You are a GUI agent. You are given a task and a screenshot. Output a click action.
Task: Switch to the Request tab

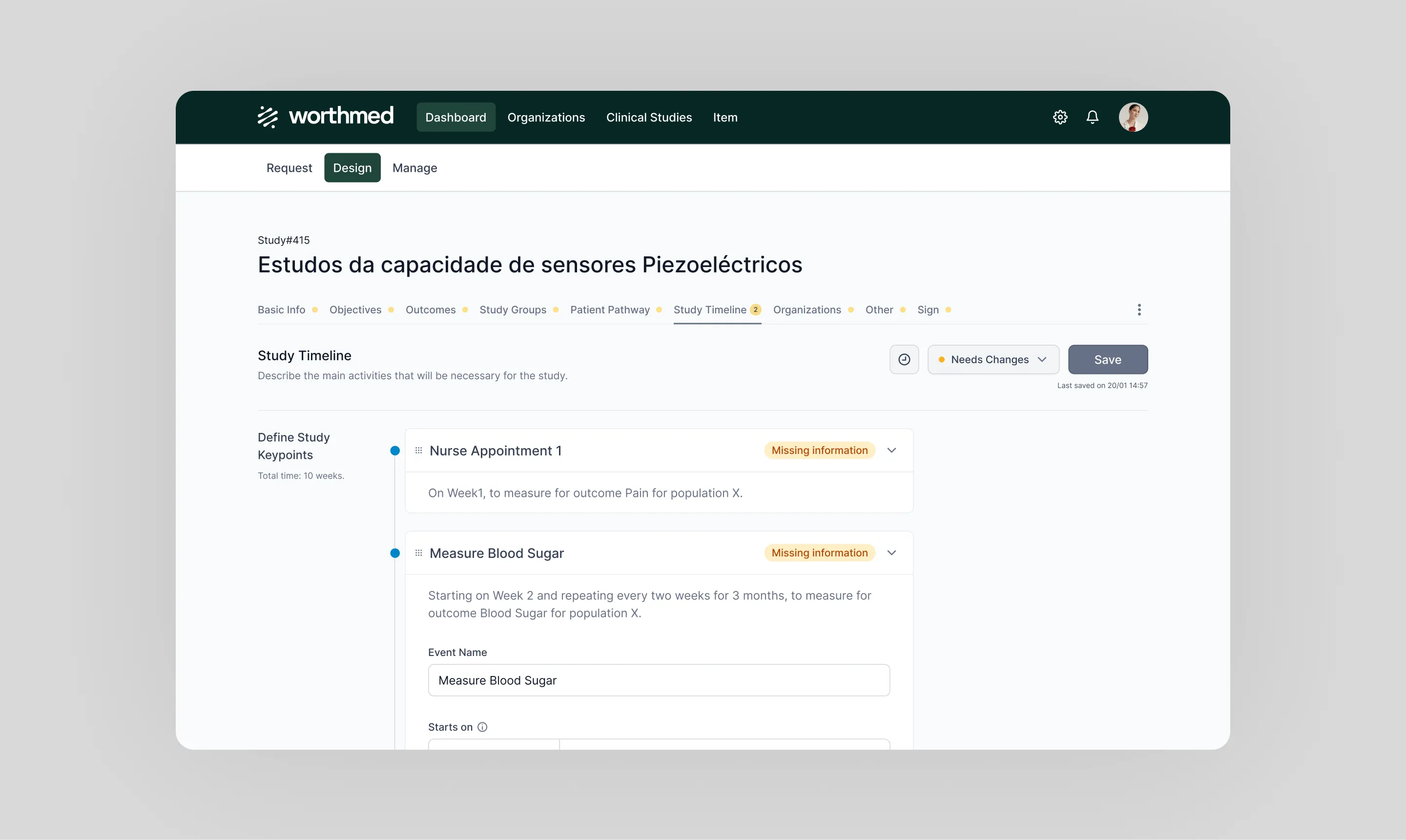pos(289,167)
